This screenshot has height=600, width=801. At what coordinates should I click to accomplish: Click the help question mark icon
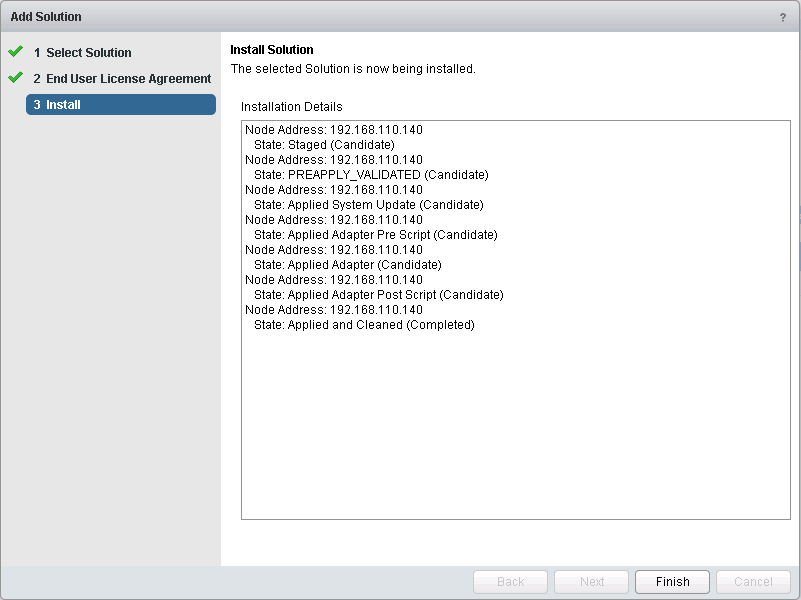[x=782, y=18]
